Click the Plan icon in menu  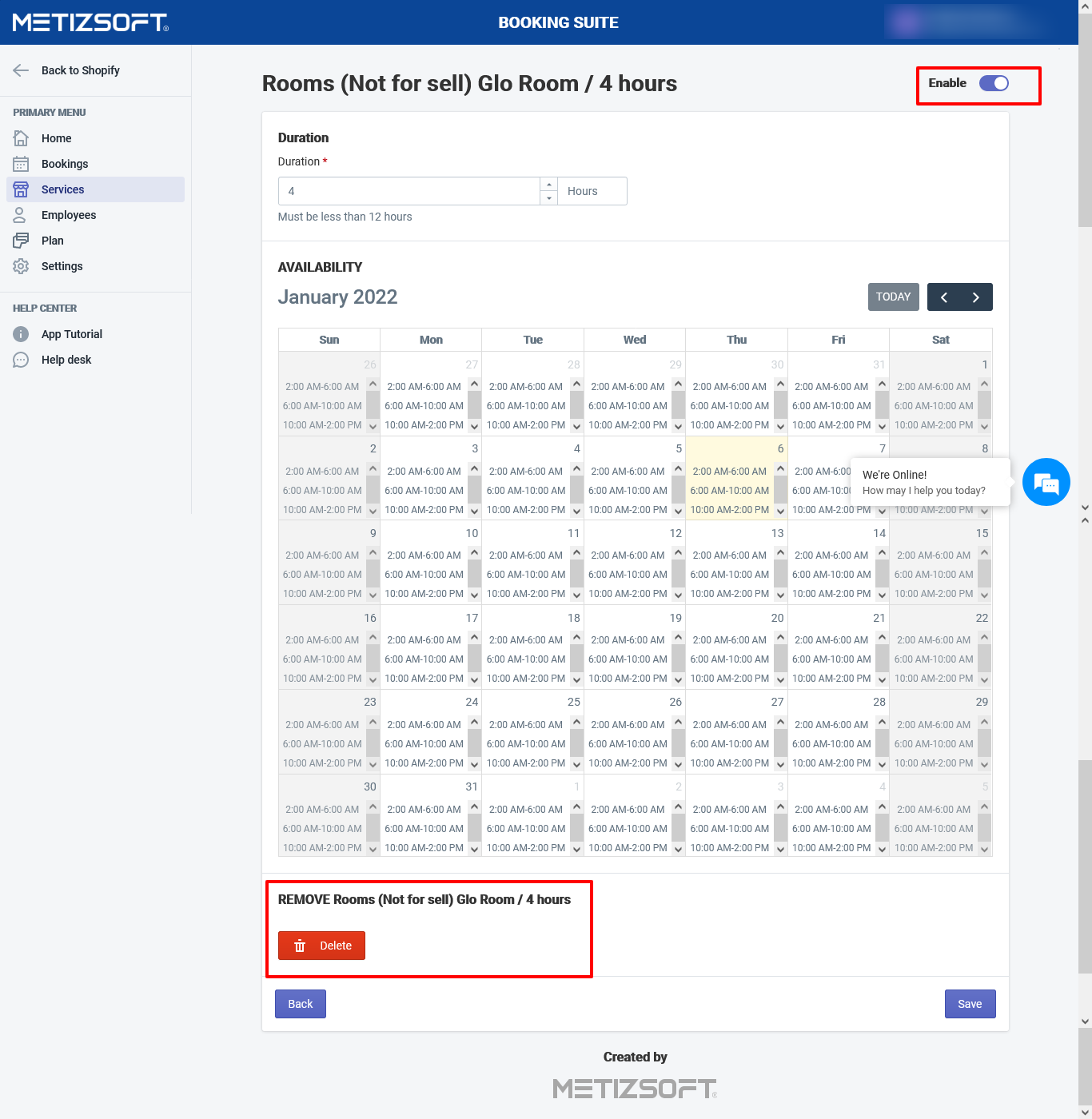[21, 241]
